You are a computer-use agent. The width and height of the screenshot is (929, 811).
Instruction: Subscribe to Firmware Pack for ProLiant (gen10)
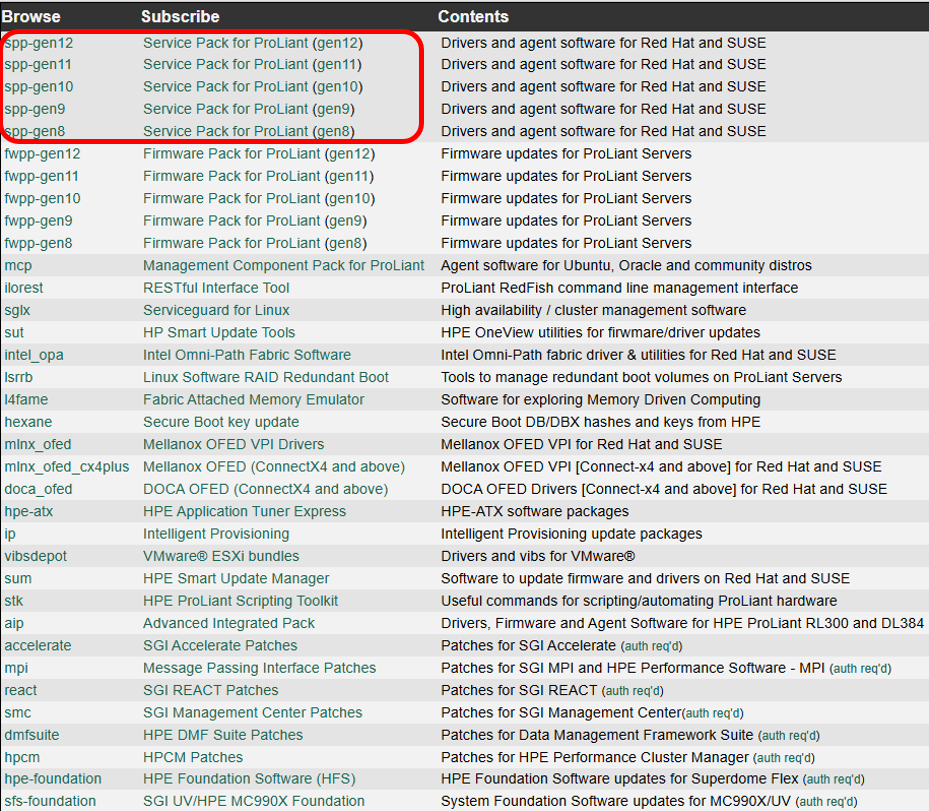(259, 198)
